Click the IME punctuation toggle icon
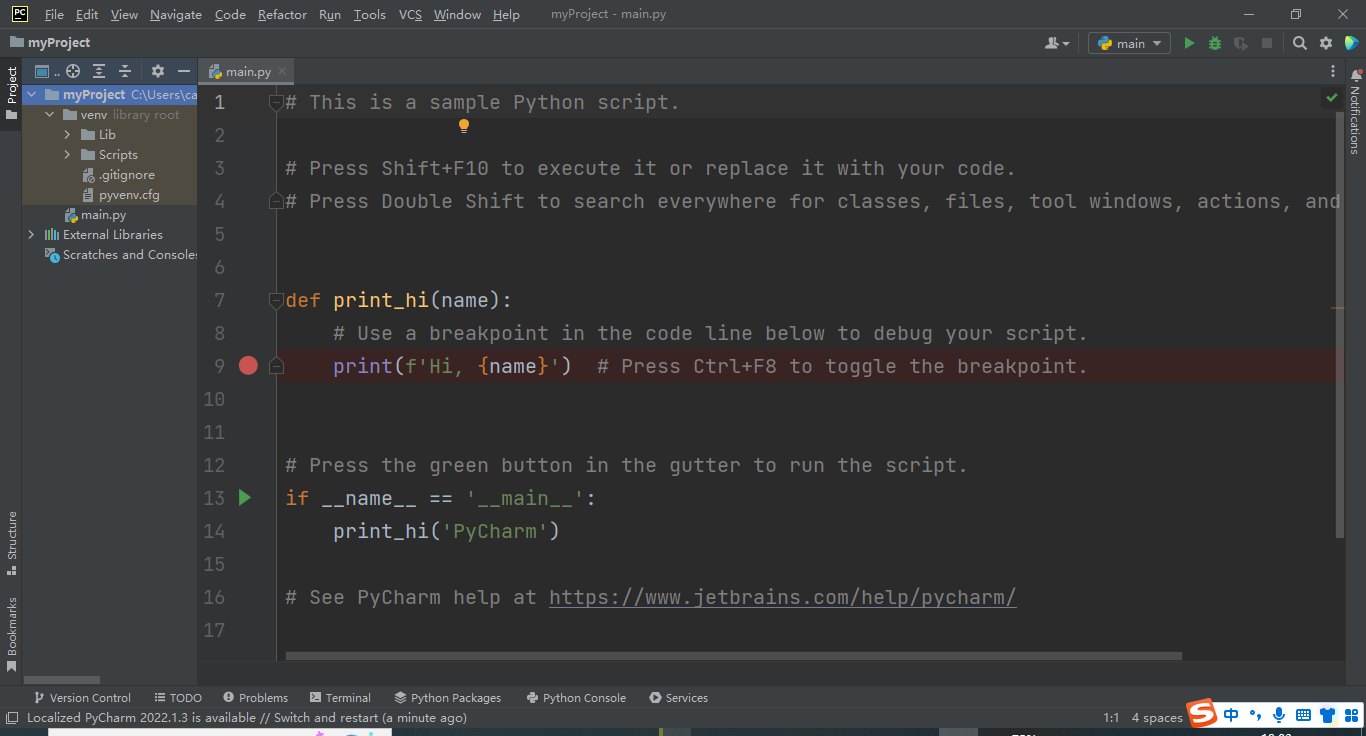The width and height of the screenshot is (1366, 736). (1255, 715)
